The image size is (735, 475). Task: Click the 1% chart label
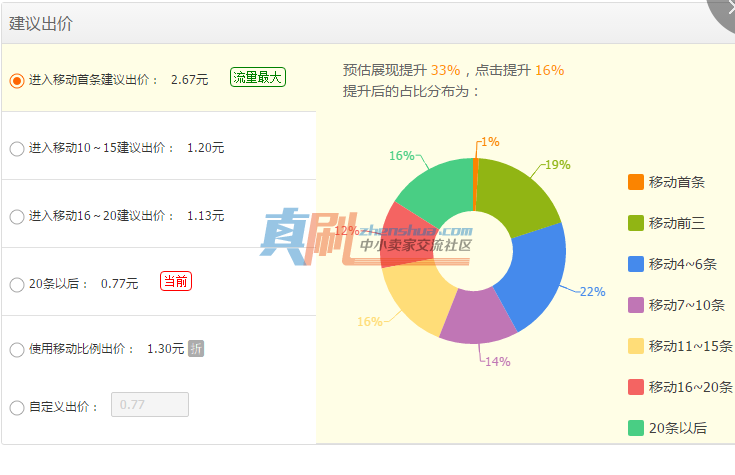[x=490, y=142]
